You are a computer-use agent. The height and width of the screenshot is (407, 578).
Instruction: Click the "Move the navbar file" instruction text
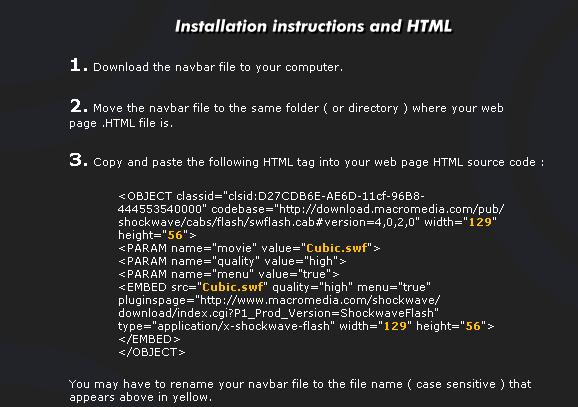(x=286, y=115)
